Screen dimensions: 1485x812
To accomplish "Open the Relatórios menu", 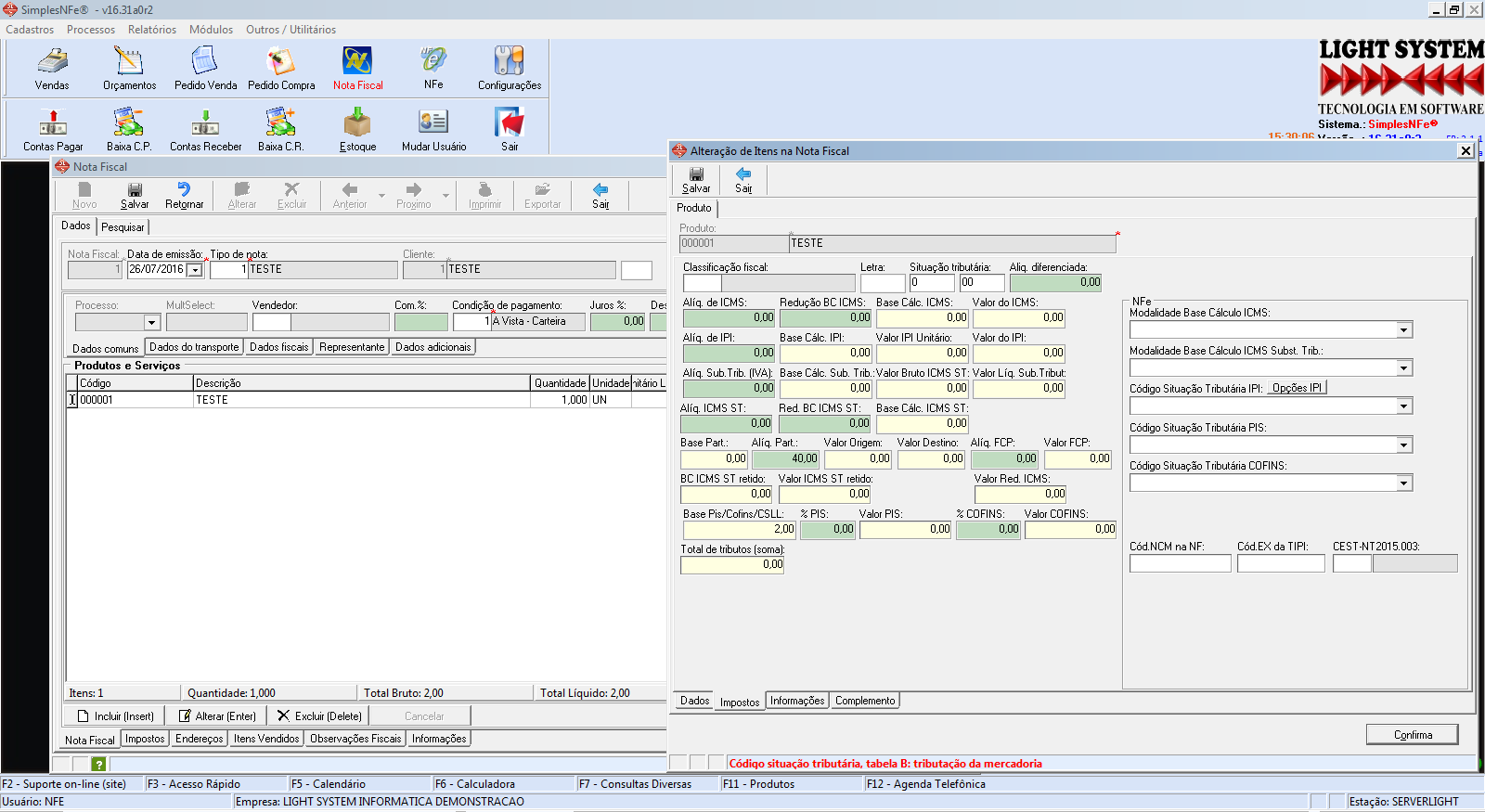I will pyautogui.click(x=152, y=30).
